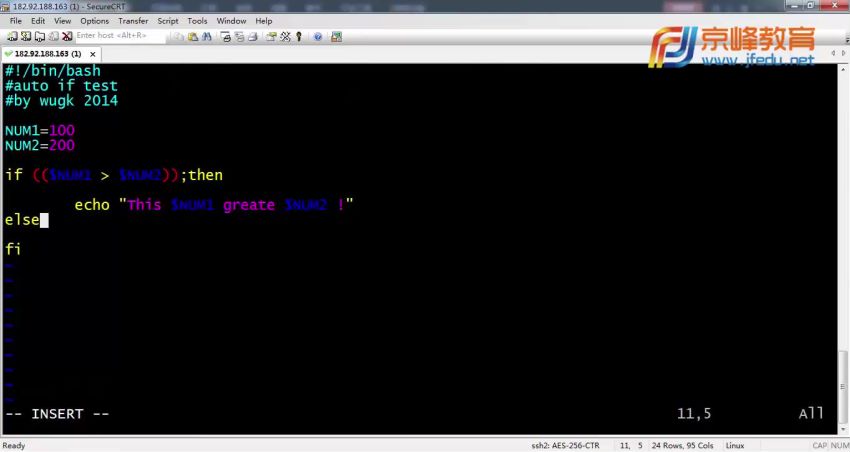Viewport: 850px width, 452px height.
Task: Click the Quick Connect toolbar icon
Action: [x=26, y=36]
